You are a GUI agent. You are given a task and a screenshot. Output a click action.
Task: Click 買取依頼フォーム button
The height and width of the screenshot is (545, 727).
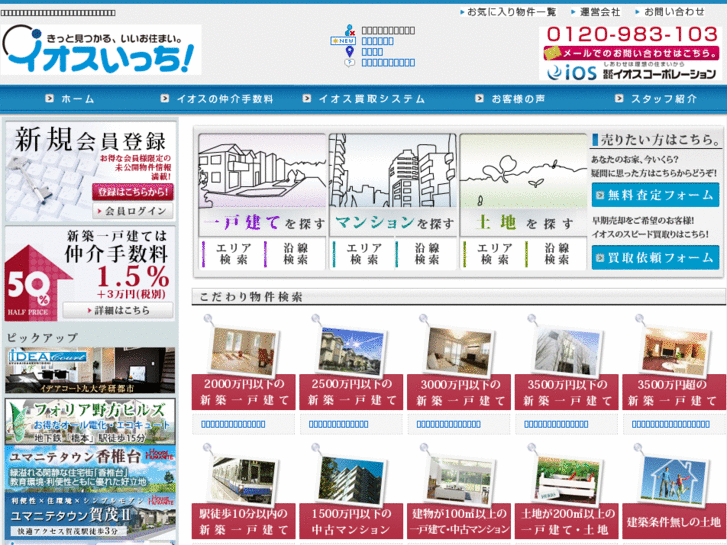(655, 257)
